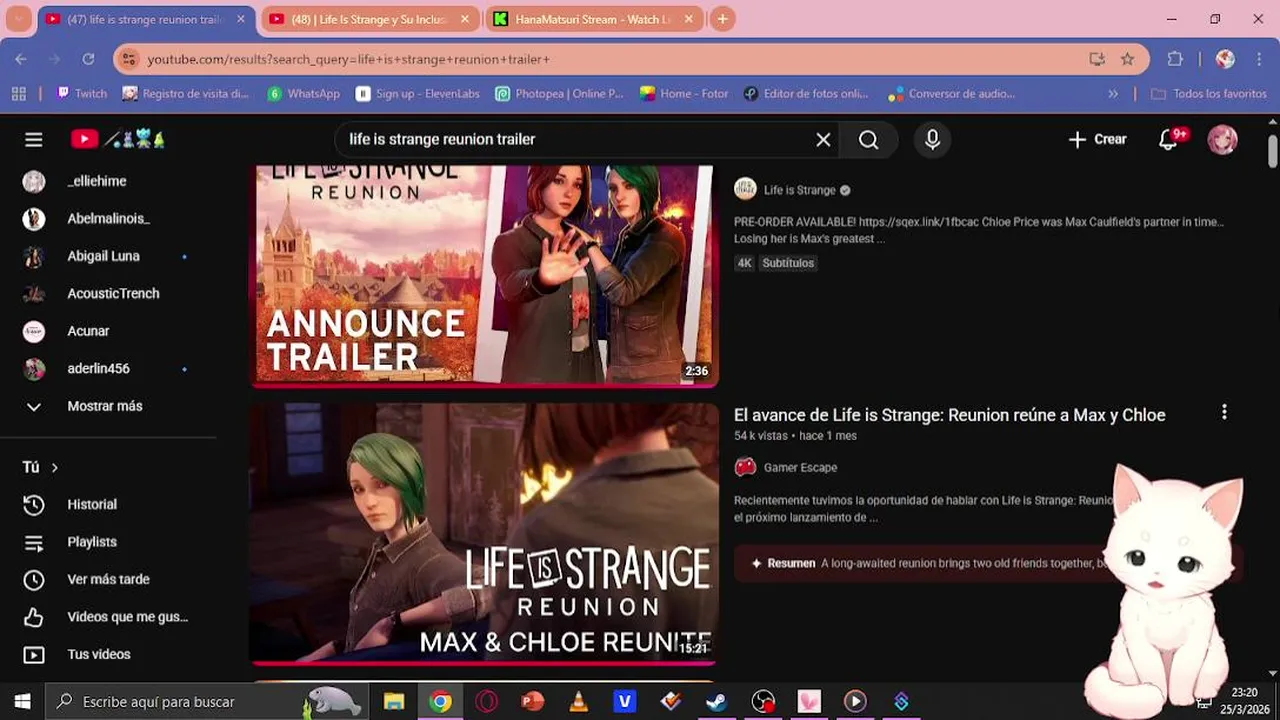Screen dimensions: 1280x720
Task: Click the Windows taskbar search box
Action: 206,701
